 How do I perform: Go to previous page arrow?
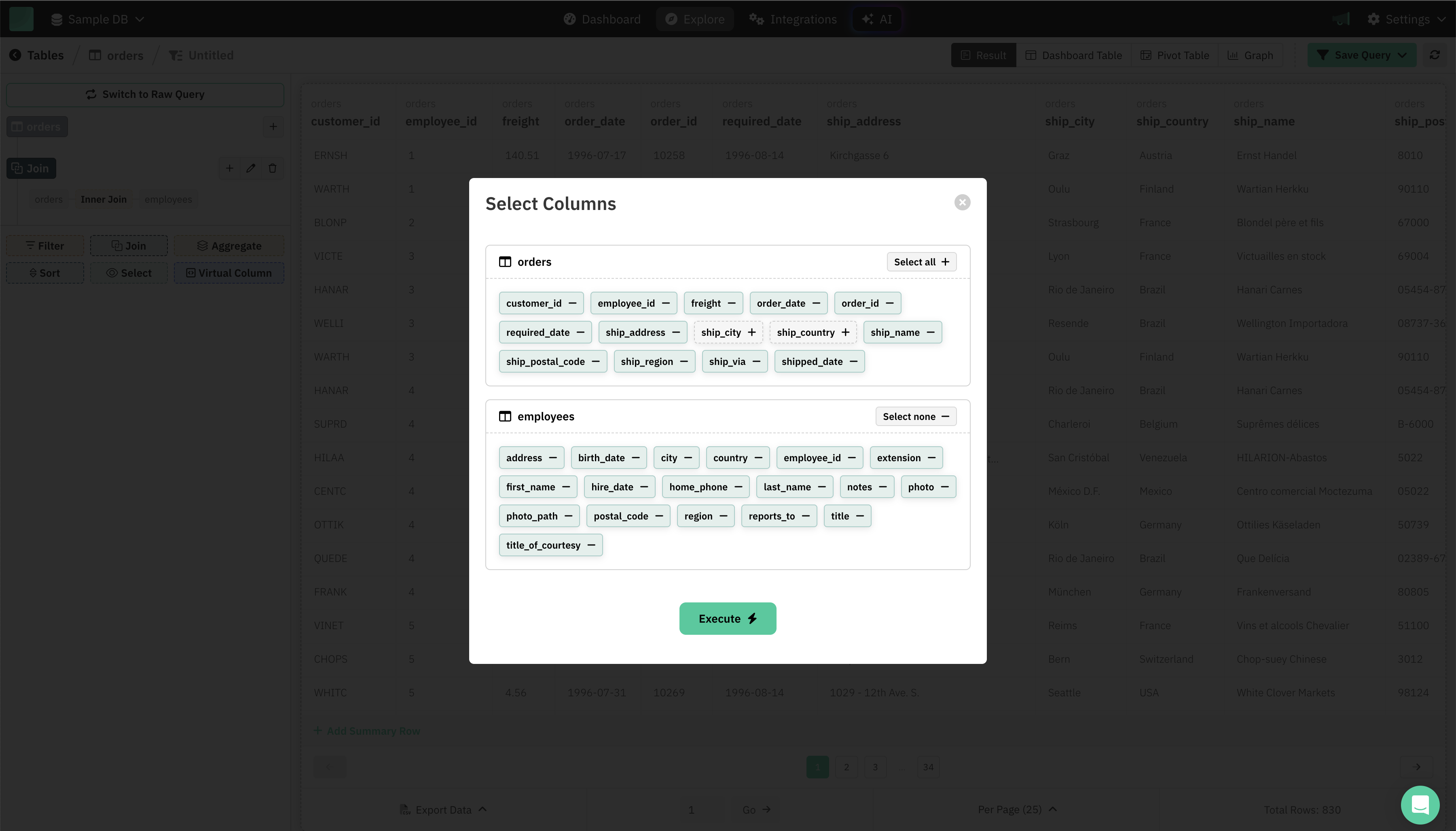click(329, 767)
